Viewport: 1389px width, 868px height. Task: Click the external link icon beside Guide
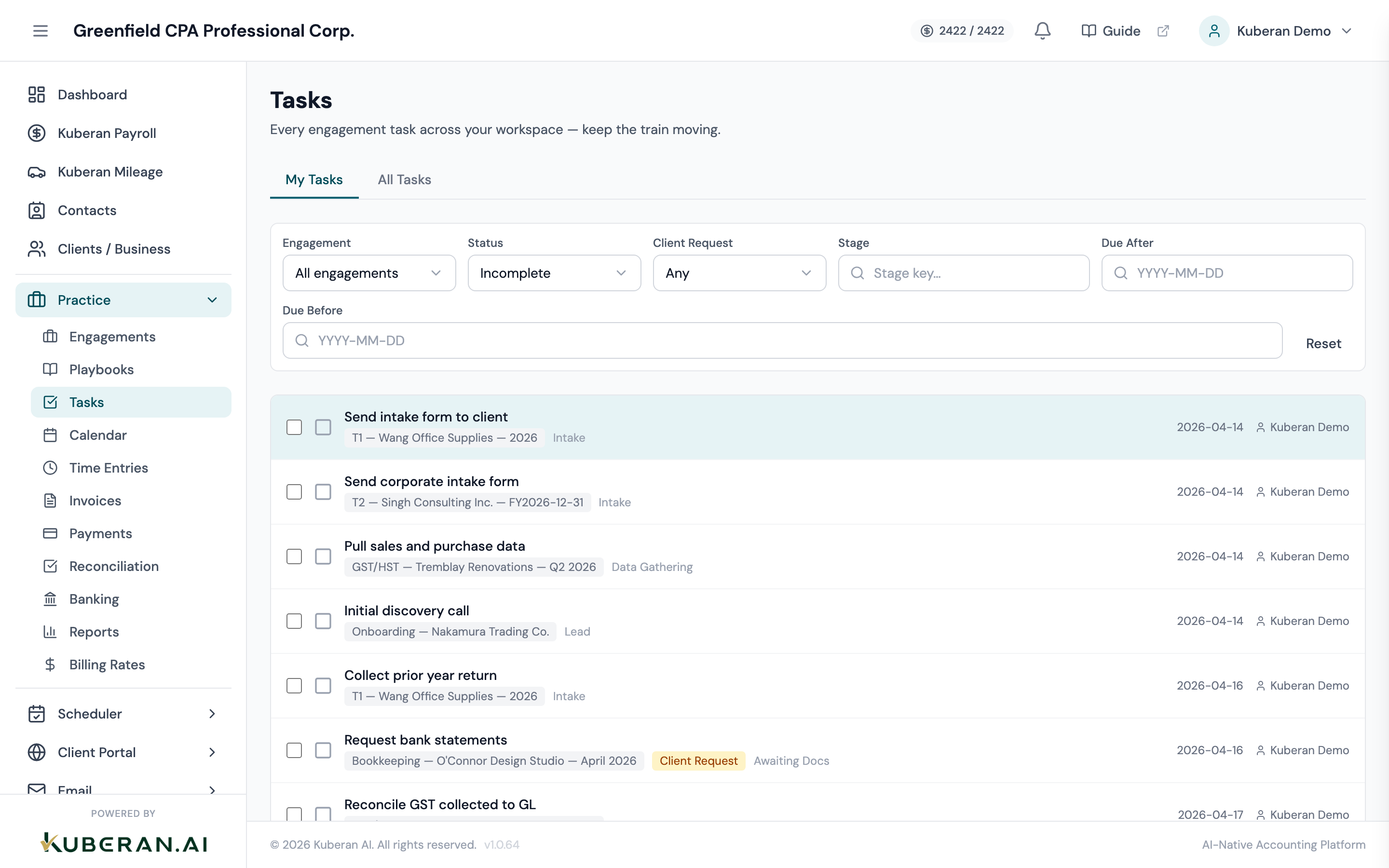1163,31
